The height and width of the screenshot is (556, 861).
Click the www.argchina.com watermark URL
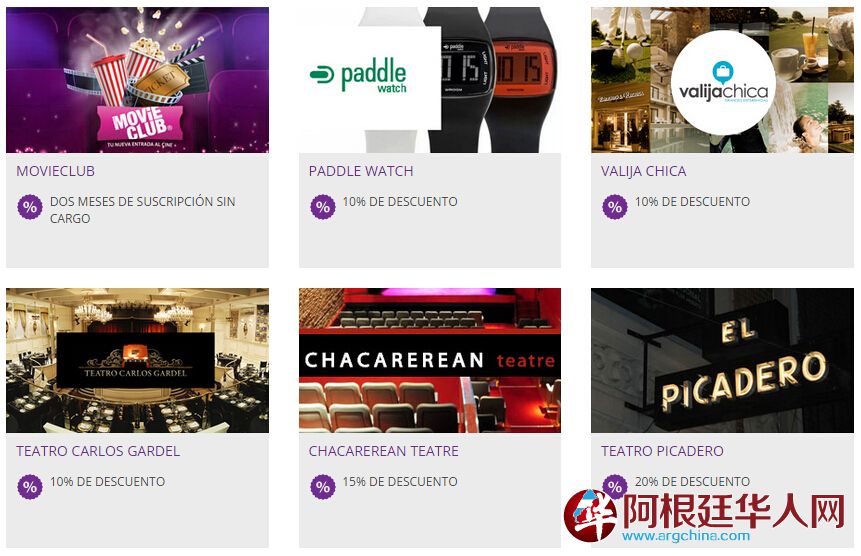686,536
